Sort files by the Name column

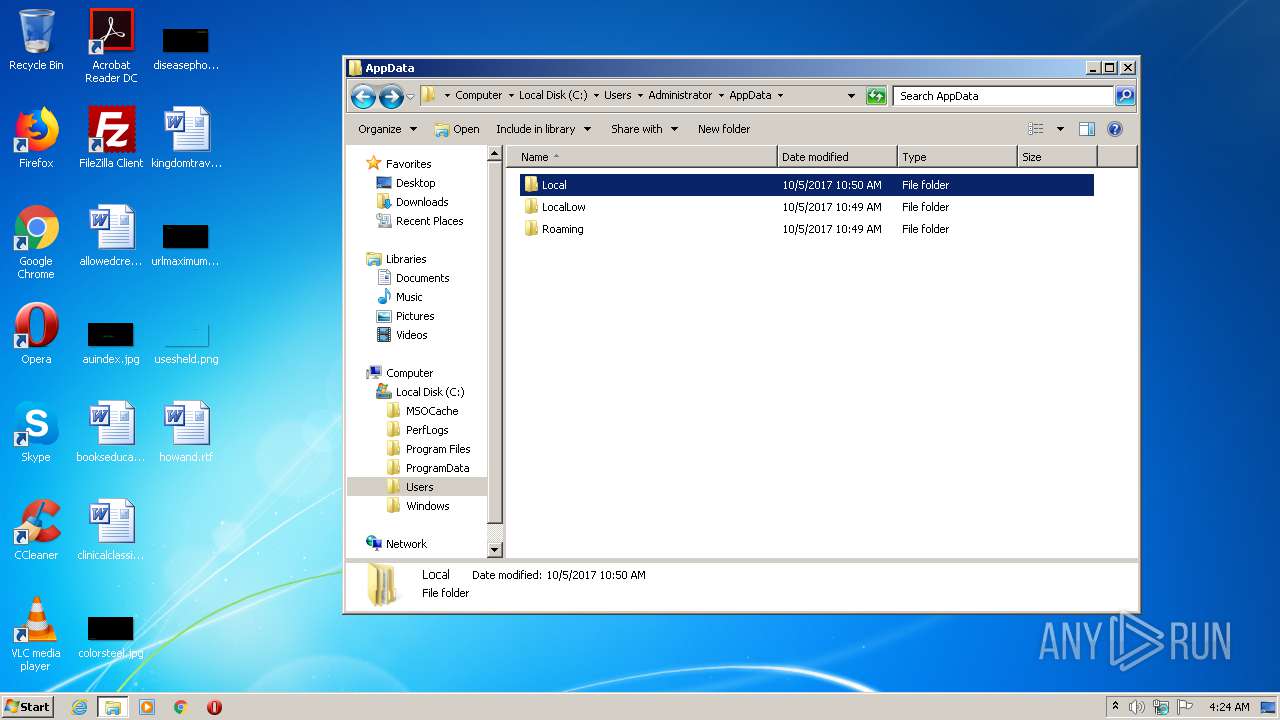coord(641,157)
